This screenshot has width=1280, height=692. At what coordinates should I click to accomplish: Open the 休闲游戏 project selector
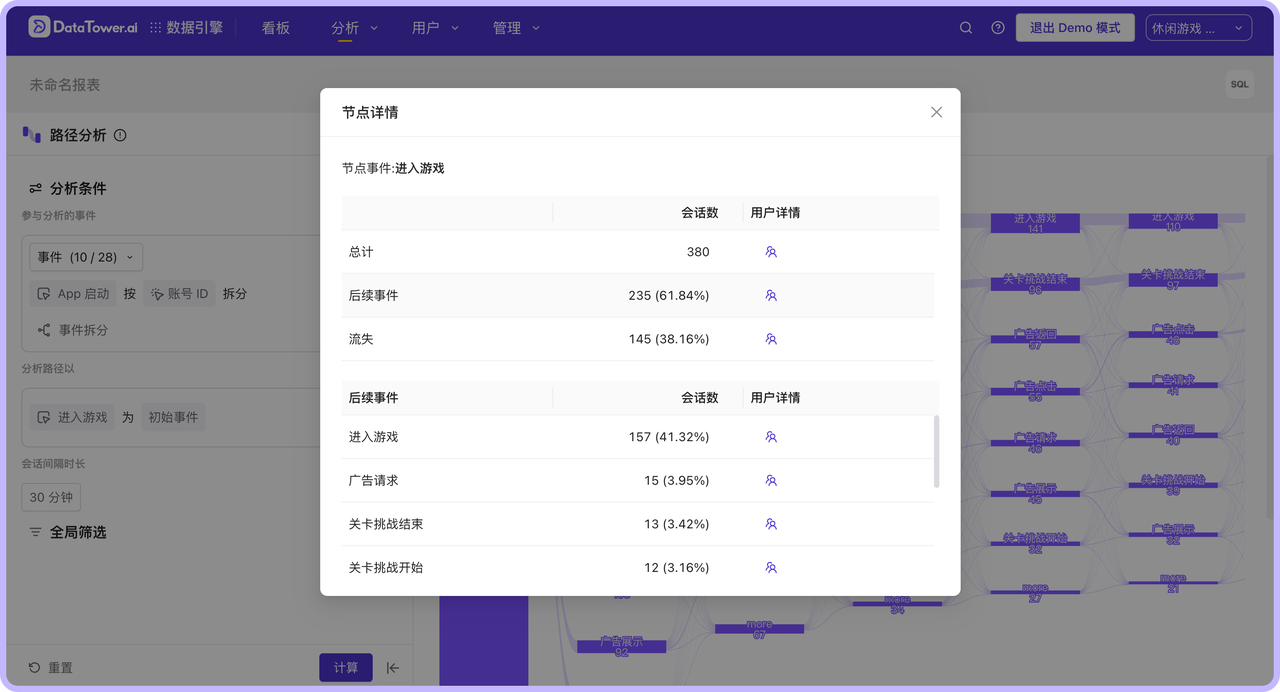(1198, 27)
